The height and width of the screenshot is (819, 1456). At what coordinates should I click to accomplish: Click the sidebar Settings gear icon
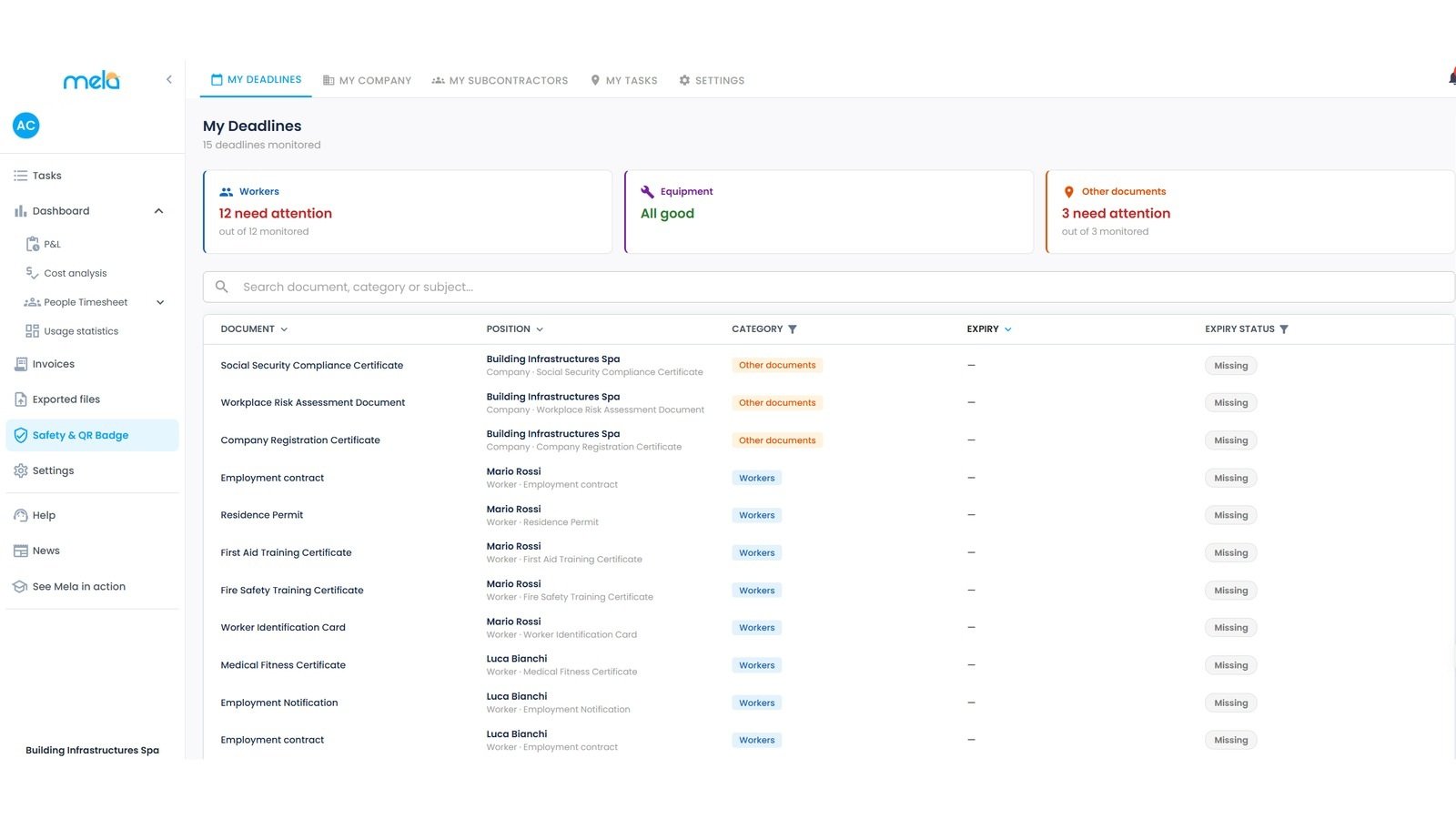click(x=20, y=470)
